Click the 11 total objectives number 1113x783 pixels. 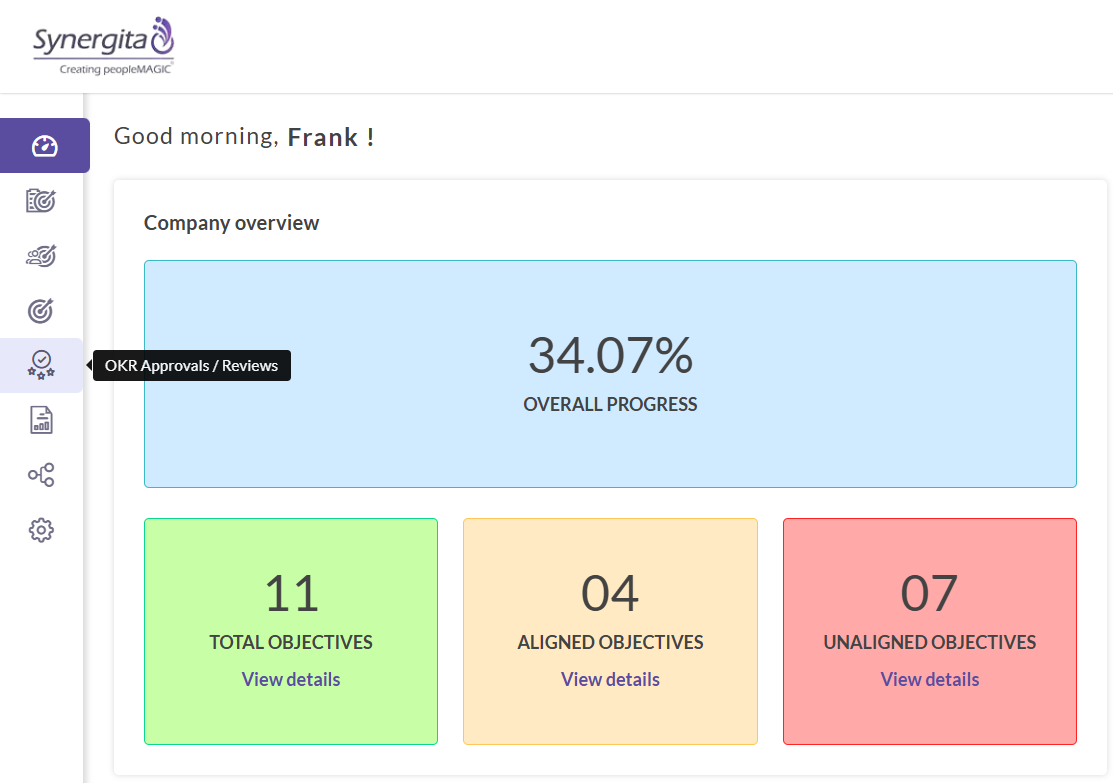pos(291,593)
